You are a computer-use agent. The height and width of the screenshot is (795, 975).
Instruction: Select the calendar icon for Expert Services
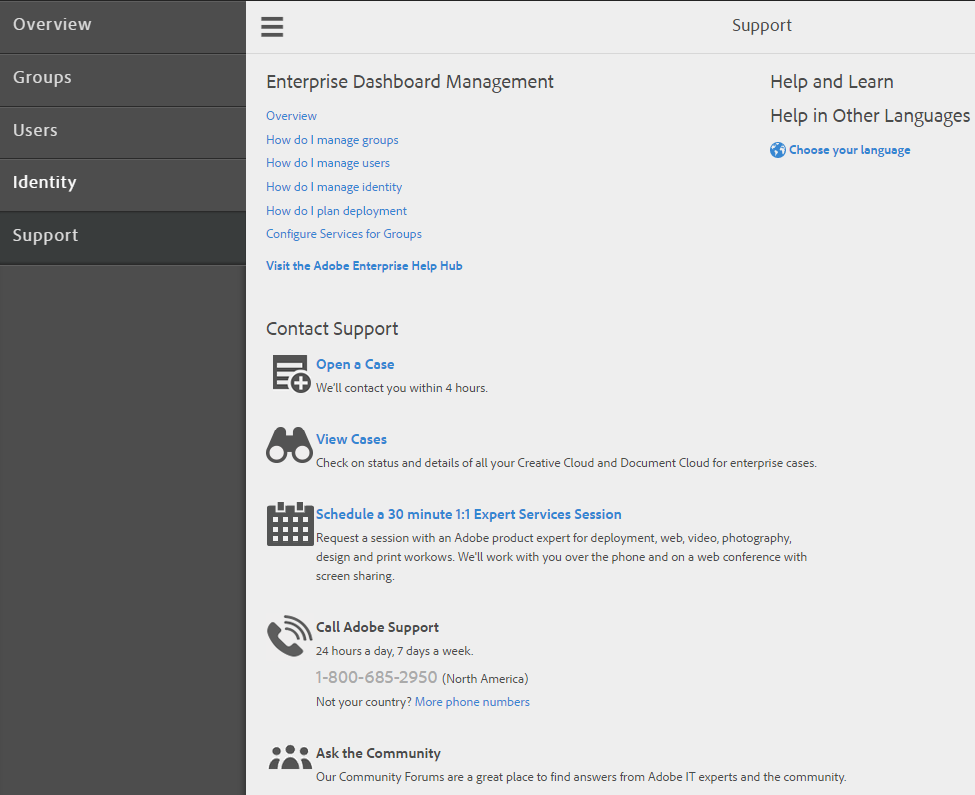pos(289,523)
